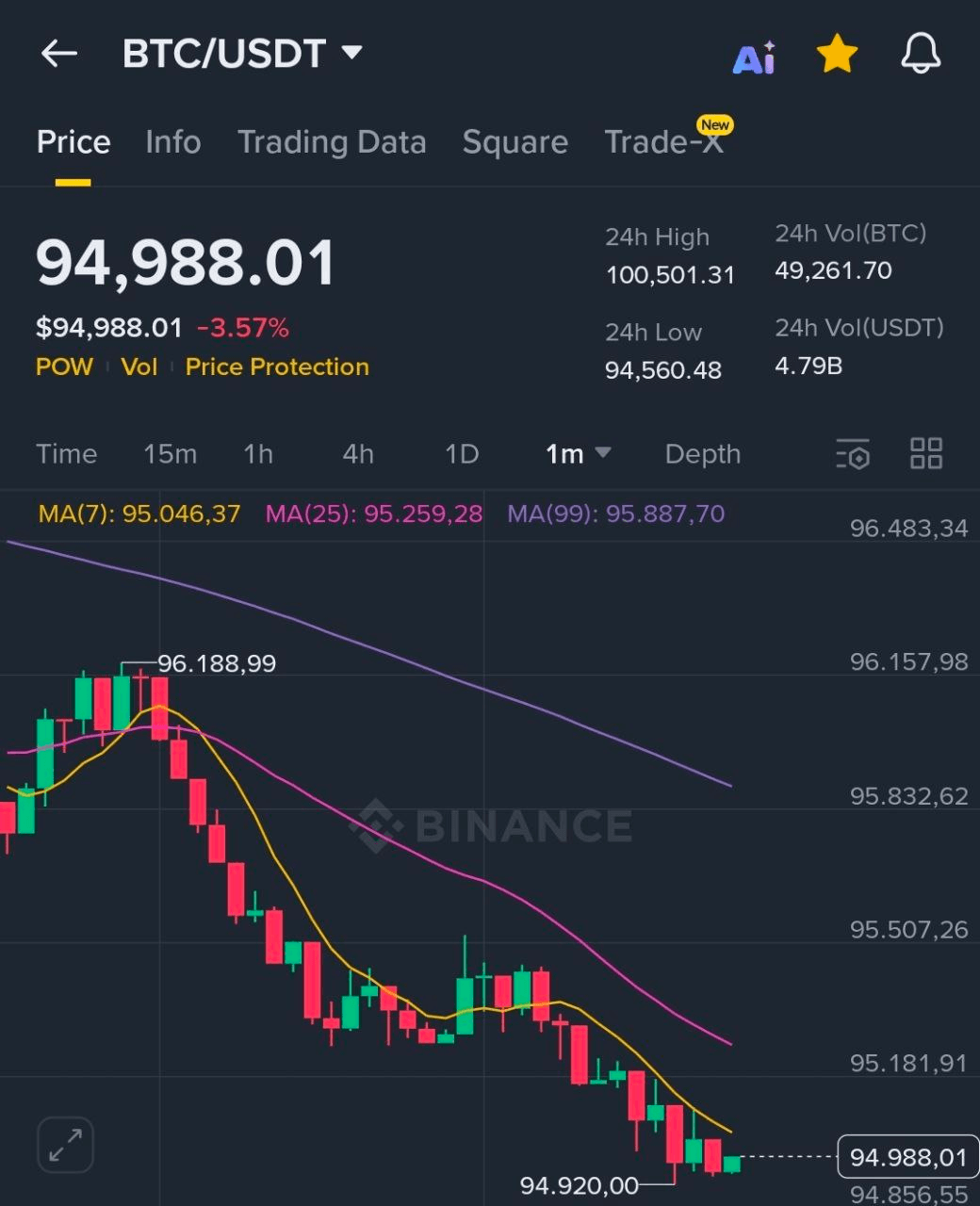Tap the back arrow icon
Viewport: 980px width, 1206px height.
59,54
